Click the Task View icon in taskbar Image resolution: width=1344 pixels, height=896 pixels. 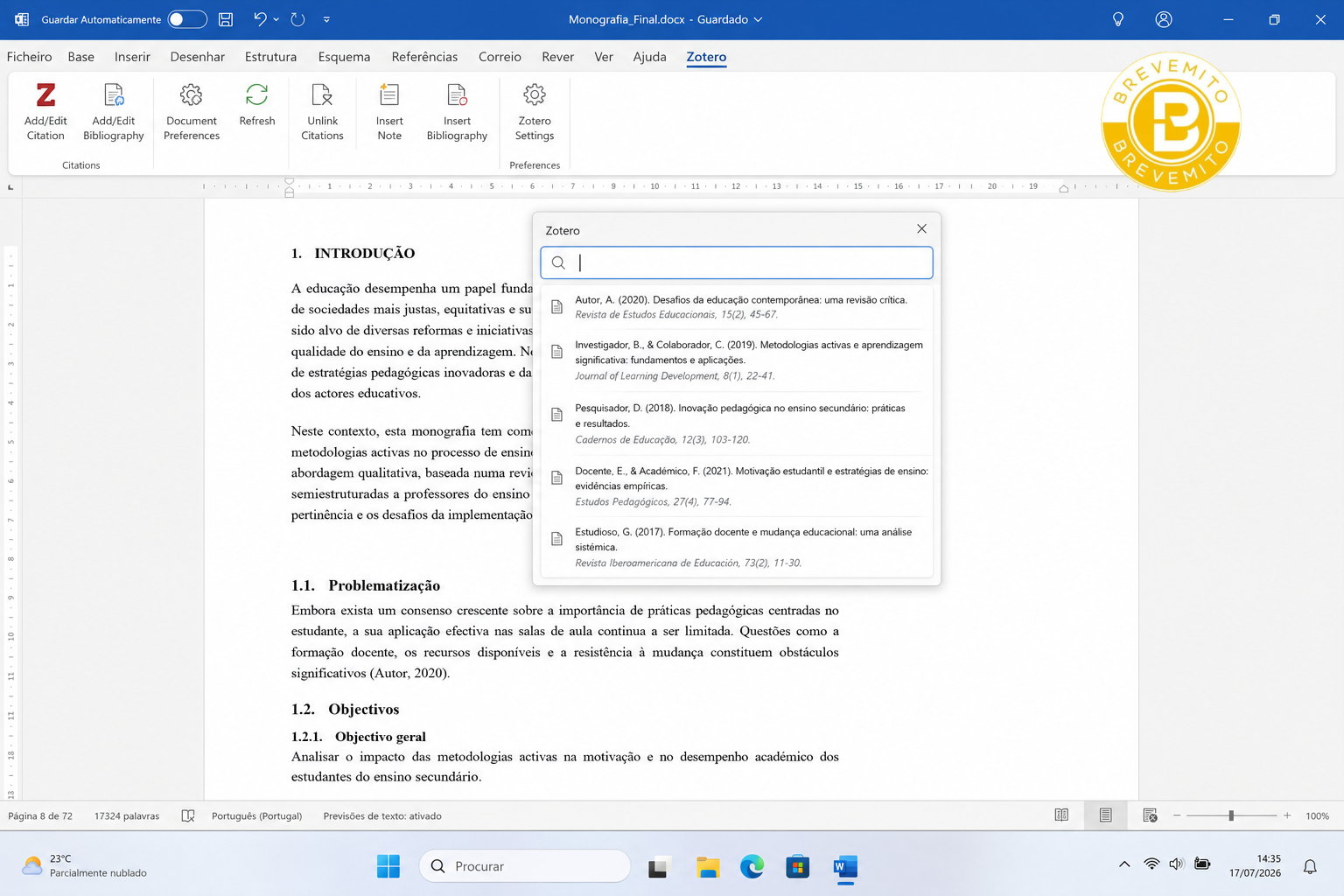(x=659, y=866)
